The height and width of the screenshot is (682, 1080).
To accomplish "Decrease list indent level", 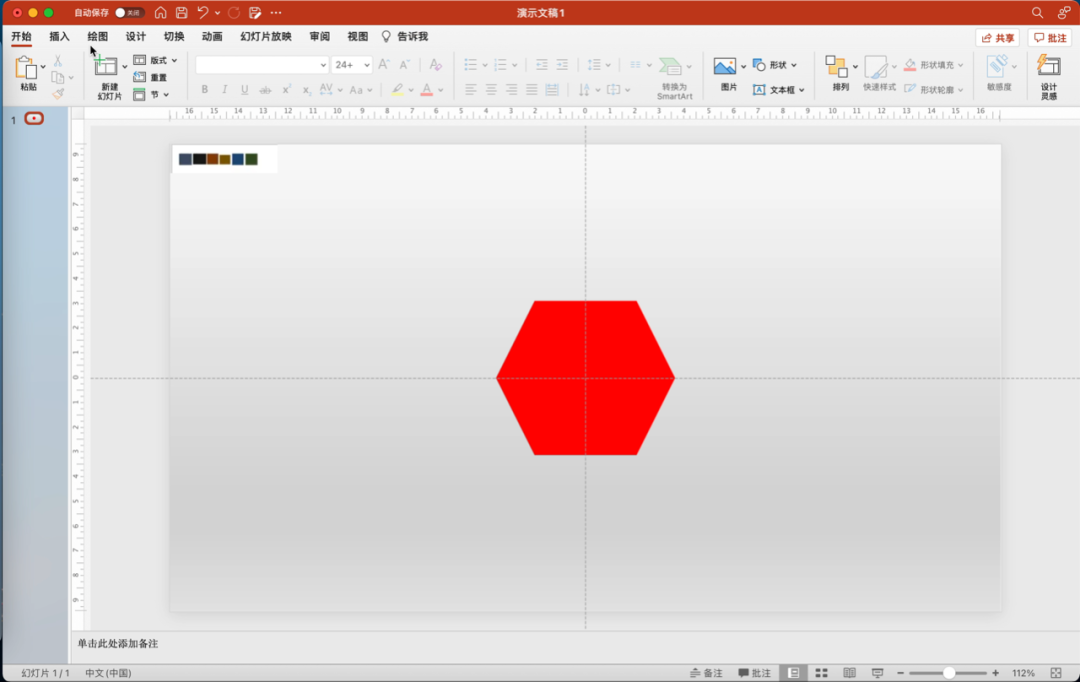I will point(541,65).
